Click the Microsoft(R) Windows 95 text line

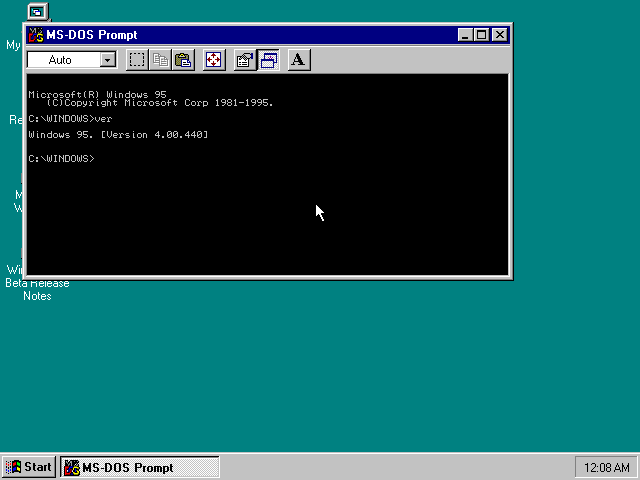pyautogui.click(x=98, y=95)
